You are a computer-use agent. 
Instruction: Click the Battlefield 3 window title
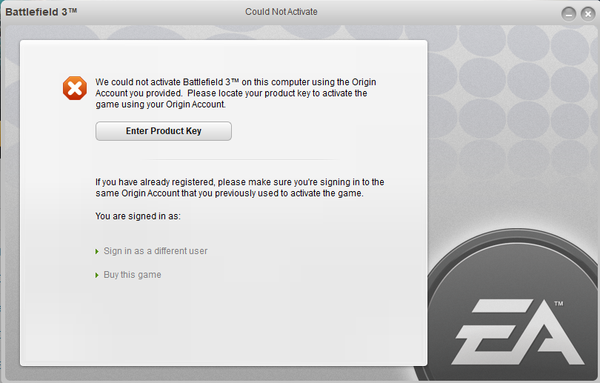click(41, 12)
